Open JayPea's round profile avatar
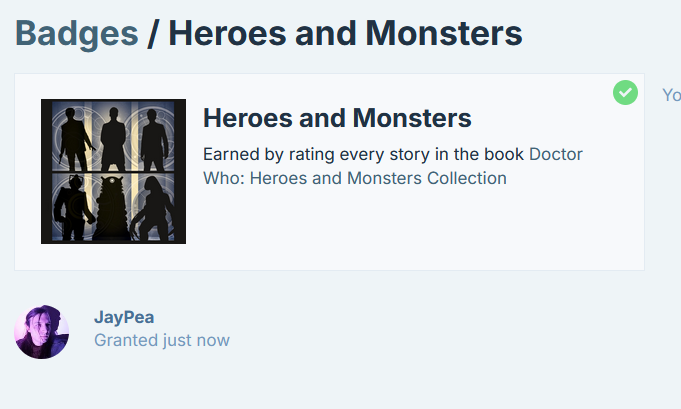This screenshot has width=681, height=409. click(x=42, y=332)
